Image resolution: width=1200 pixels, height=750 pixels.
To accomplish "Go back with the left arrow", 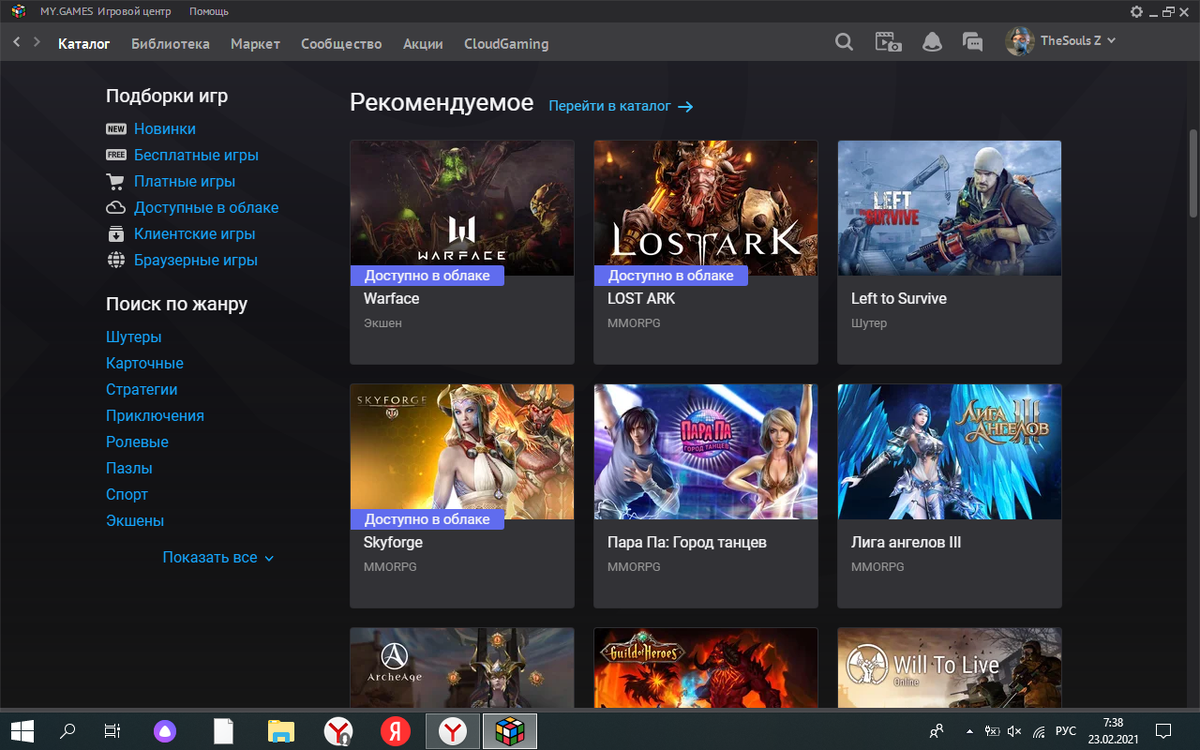I will 16,43.
